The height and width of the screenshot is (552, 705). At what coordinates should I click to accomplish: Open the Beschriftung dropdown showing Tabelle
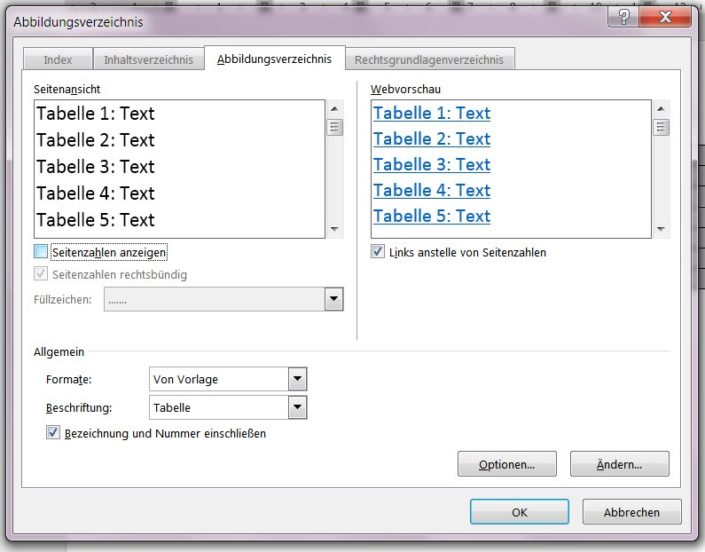coord(297,407)
